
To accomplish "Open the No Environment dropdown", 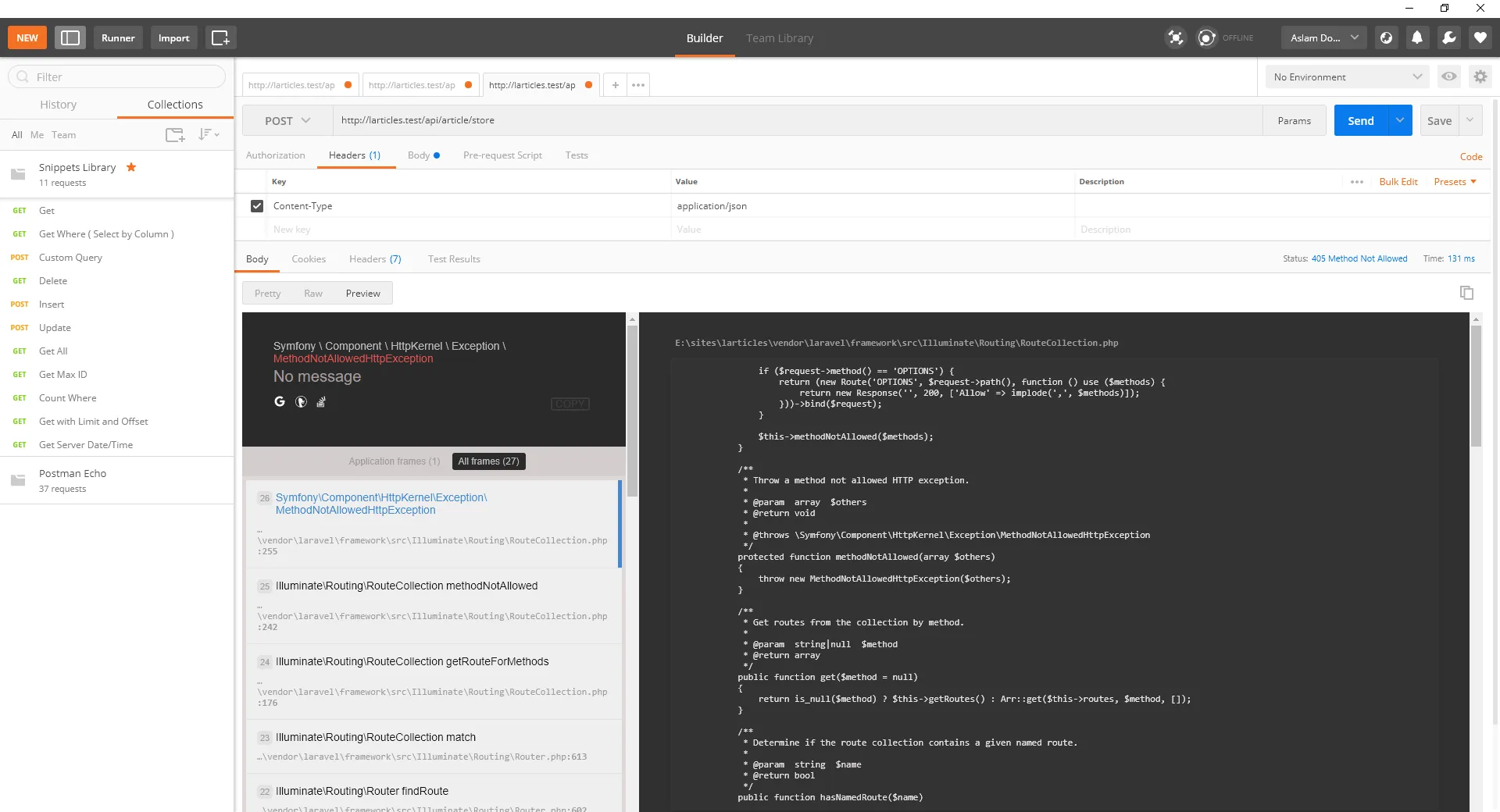I will [x=1348, y=77].
